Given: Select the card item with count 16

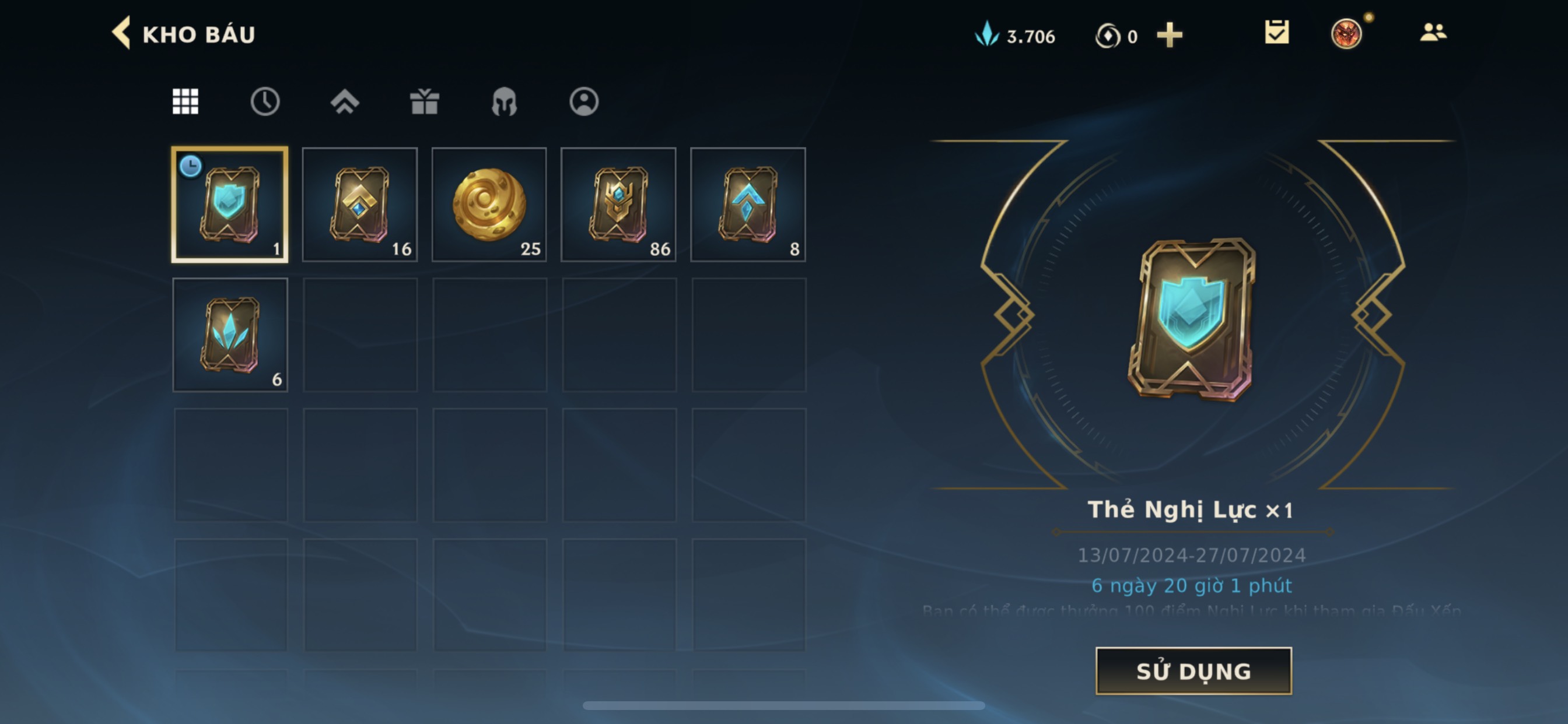Looking at the screenshot, I should click(x=360, y=205).
